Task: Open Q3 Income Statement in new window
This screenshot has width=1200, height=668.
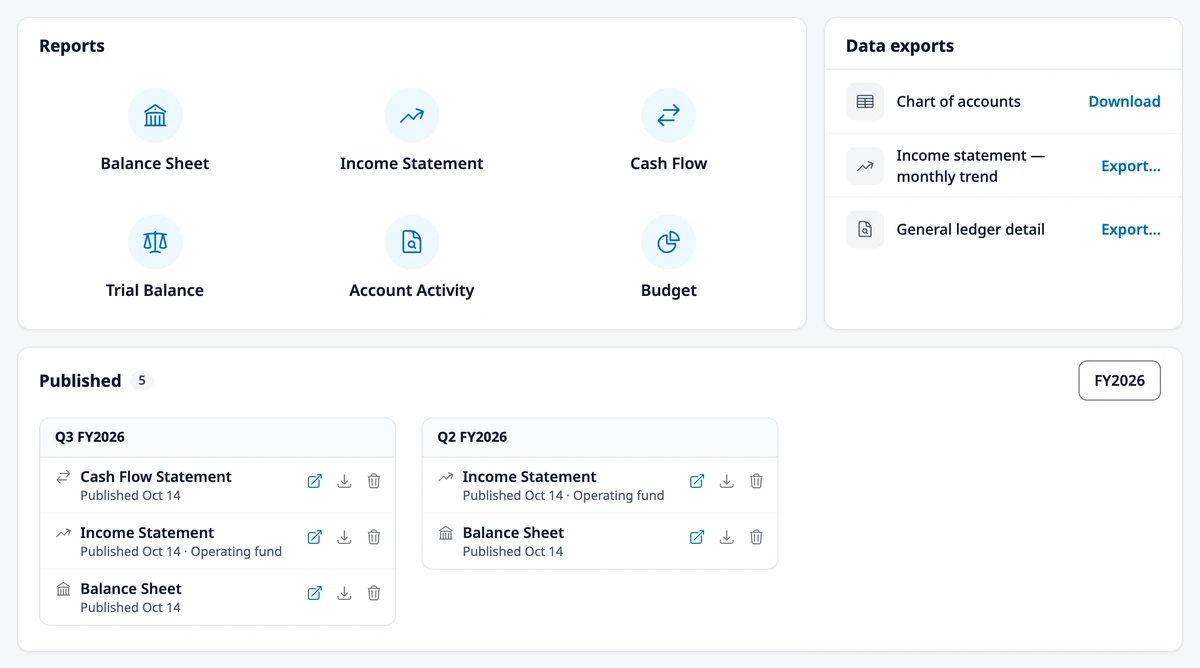Action: coord(315,537)
